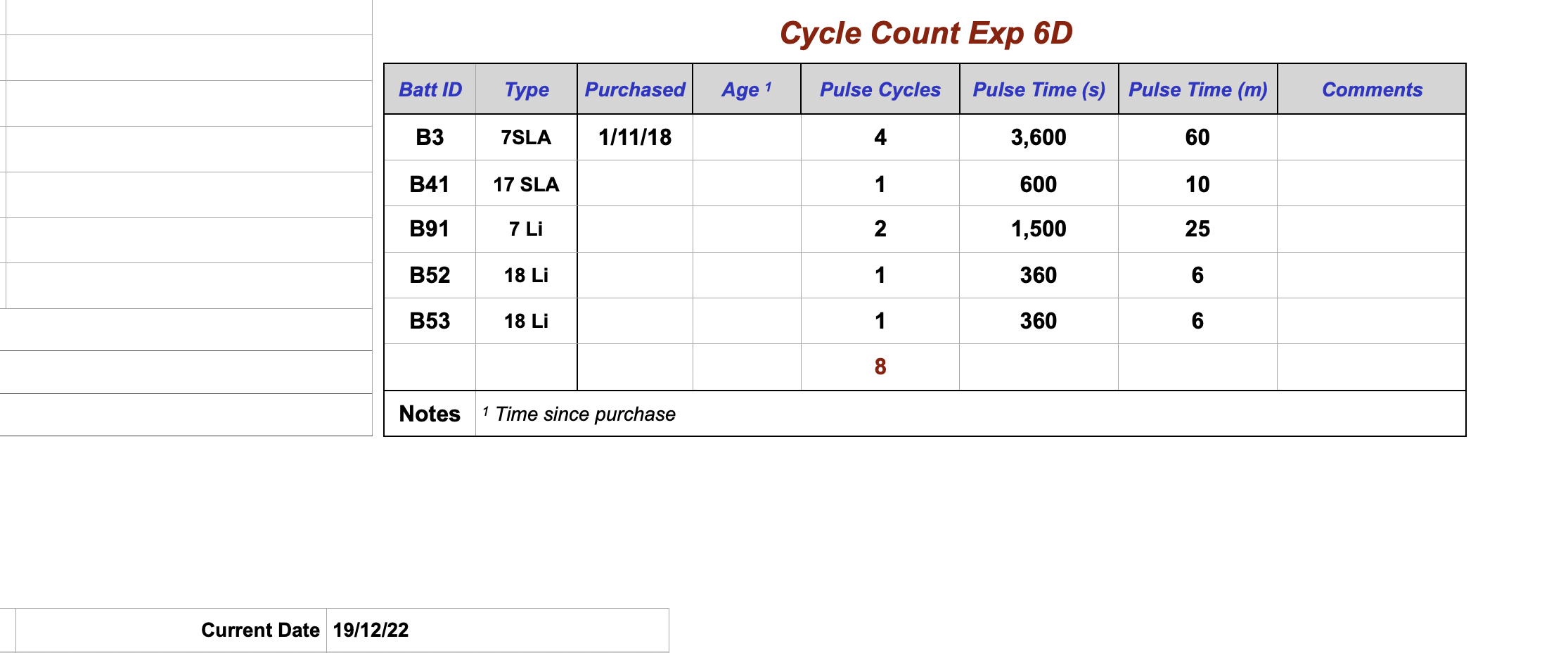Click the 'Age' column header
Screen dimensions: 1568x653
[x=747, y=89]
